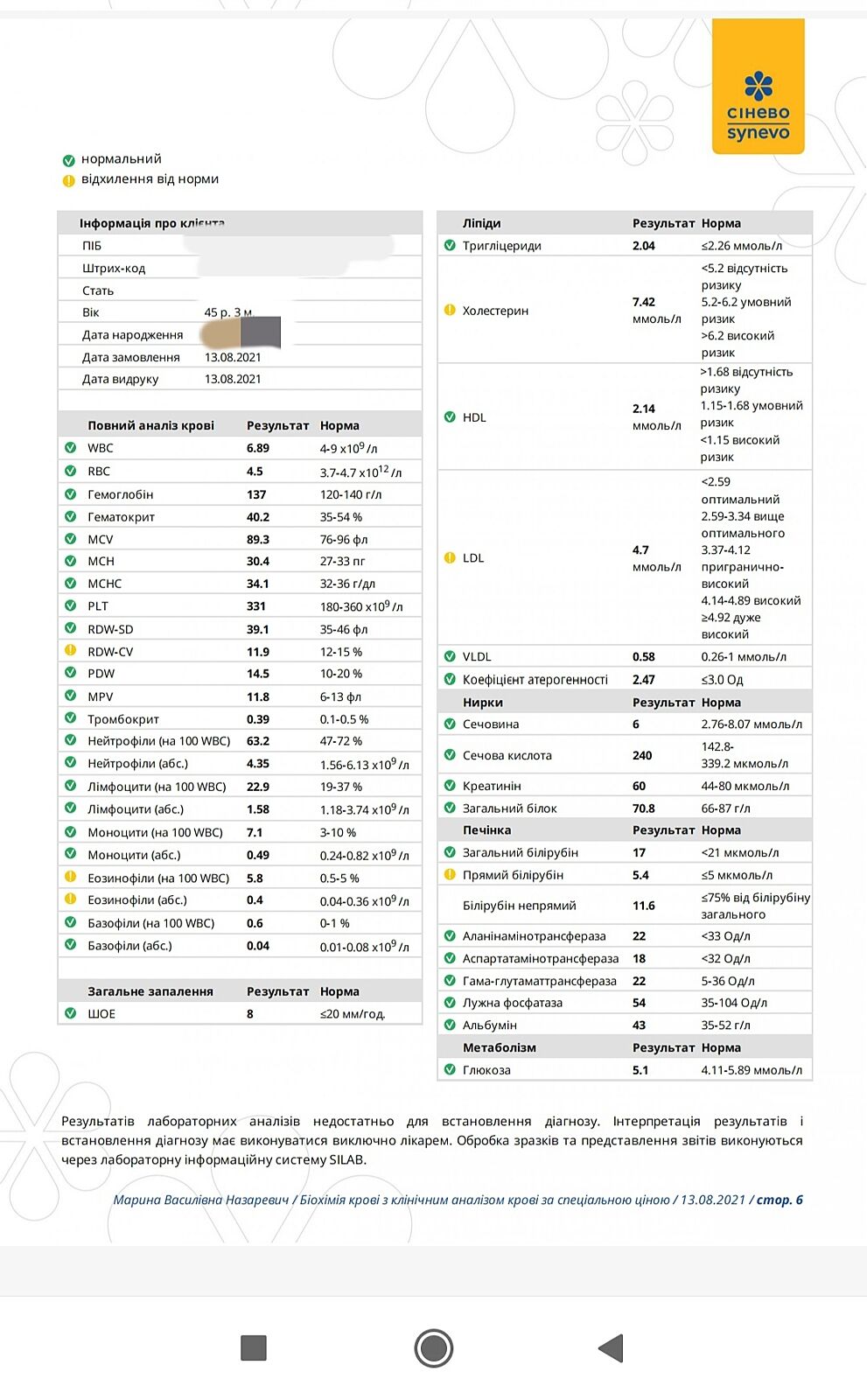This screenshot has height=1400, width=867.
Task: Click green check icon beside Глюкоза
Action: point(450,1069)
